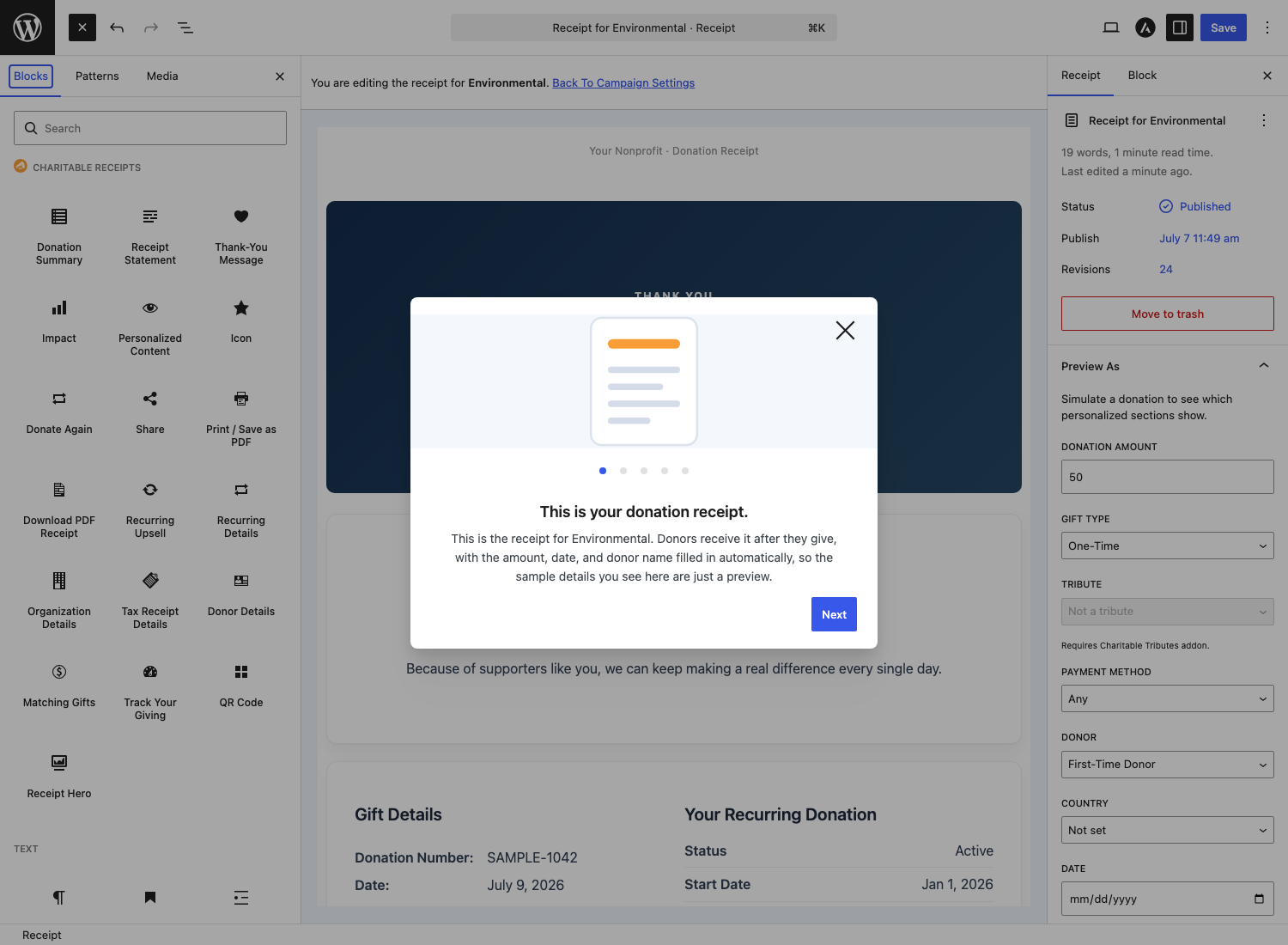This screenshot has height=945, width=1288.
Task: Toggle the settings sidebar panel
Action: pyautogui.click(x=1180, y=27)
